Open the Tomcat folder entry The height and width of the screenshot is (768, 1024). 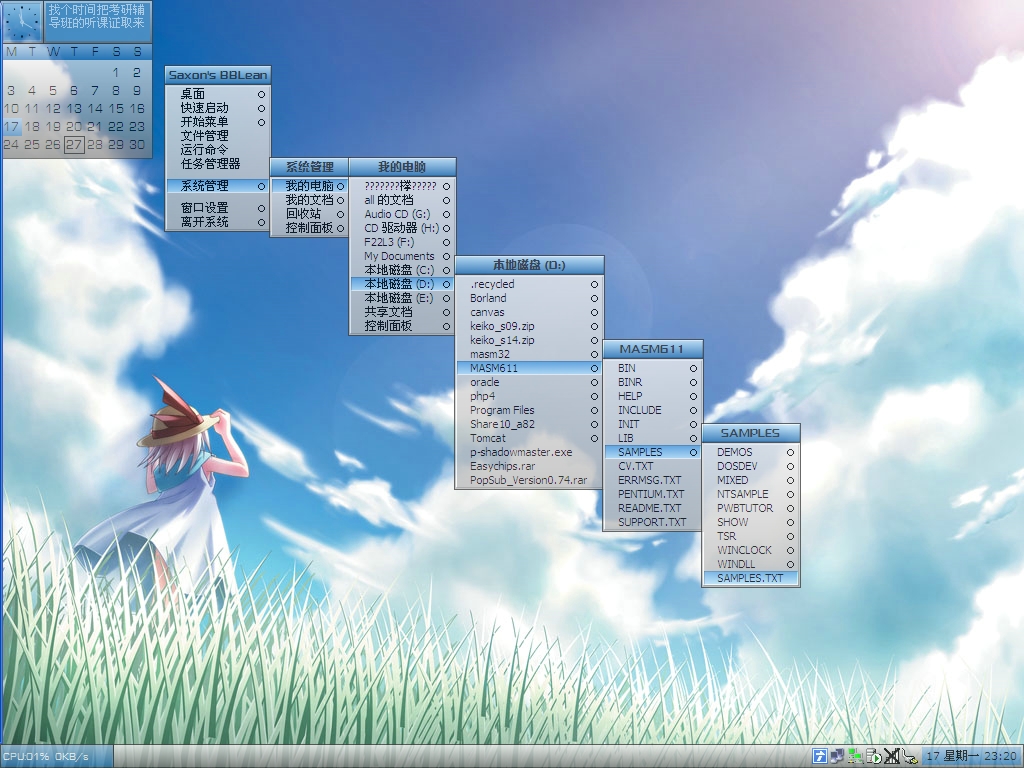[x=529, y=438]
